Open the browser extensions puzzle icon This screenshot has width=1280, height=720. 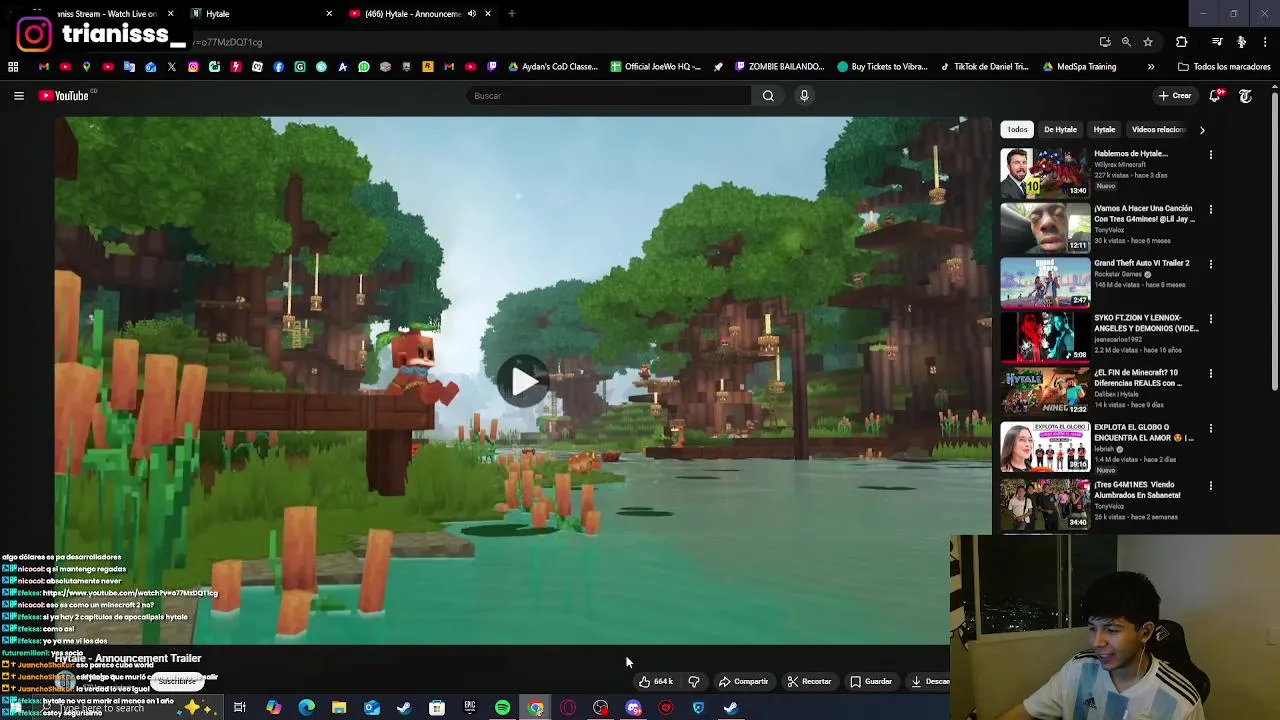pos(1181,42)
